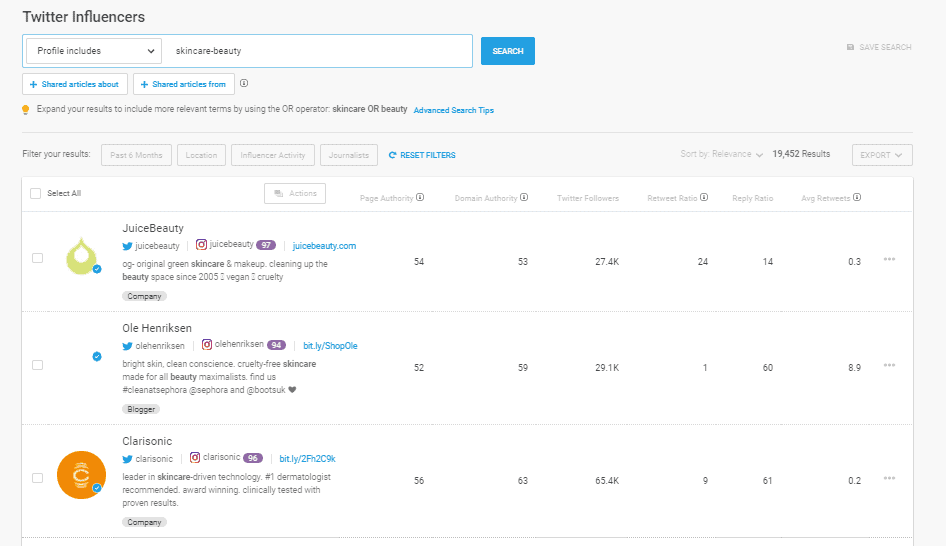Click the JuiceBeauty name heading

tap(153, 228)
